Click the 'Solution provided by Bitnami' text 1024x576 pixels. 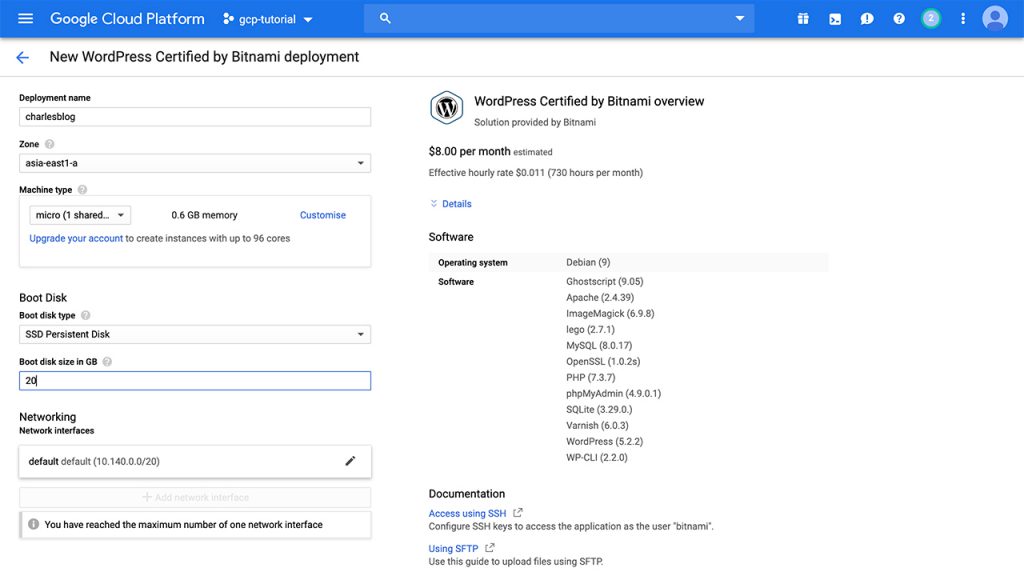535,122
